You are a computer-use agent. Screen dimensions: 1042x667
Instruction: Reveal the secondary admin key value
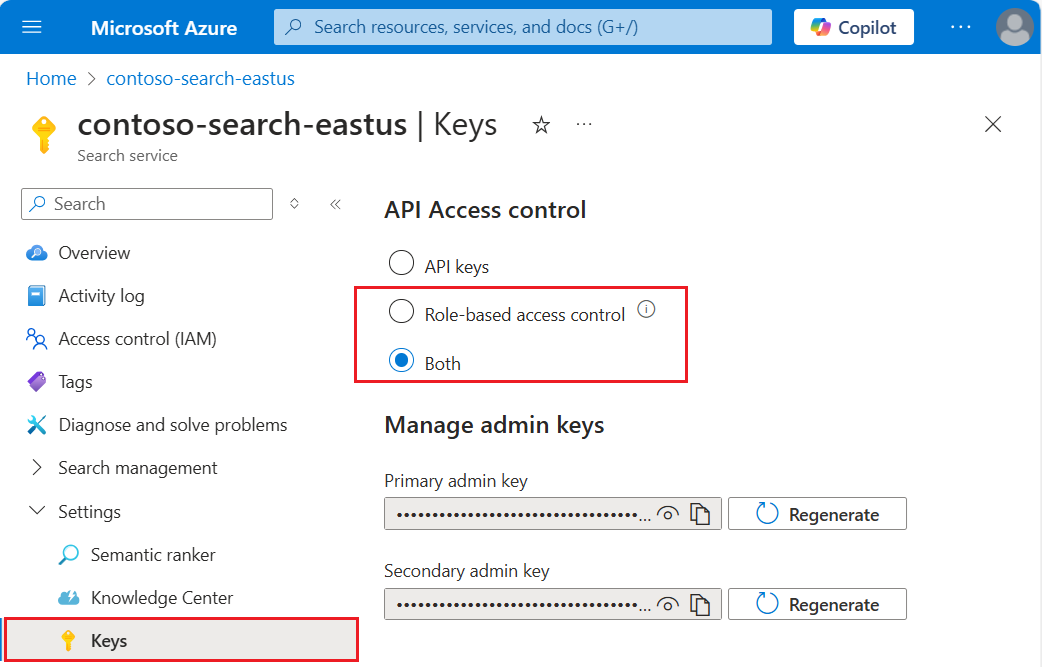click(x=668, y=604)
